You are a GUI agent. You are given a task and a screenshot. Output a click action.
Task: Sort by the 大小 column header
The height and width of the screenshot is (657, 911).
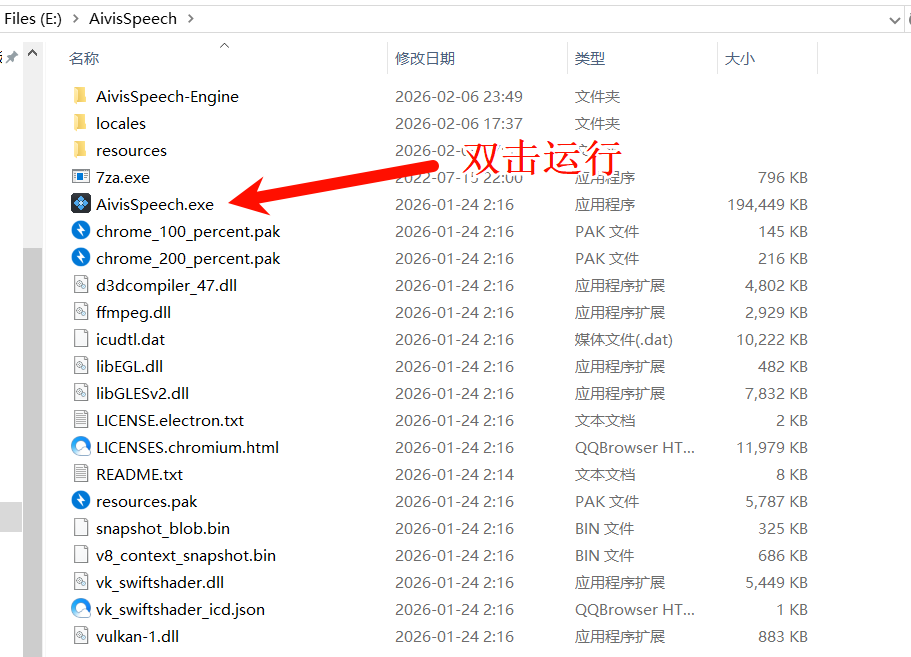(740, 58)
